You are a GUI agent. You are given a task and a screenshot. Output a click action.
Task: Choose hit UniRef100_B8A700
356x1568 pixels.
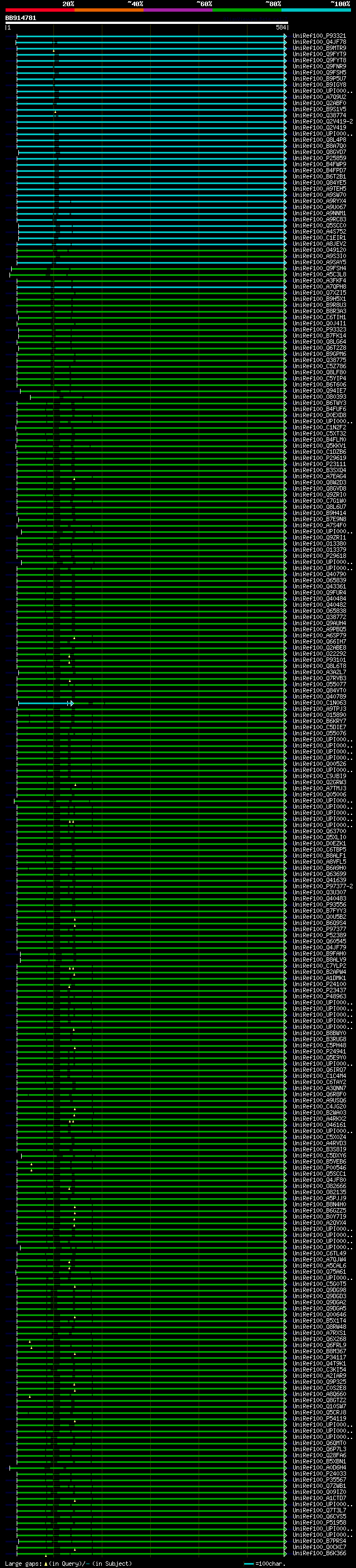click(x=319, y=146)
